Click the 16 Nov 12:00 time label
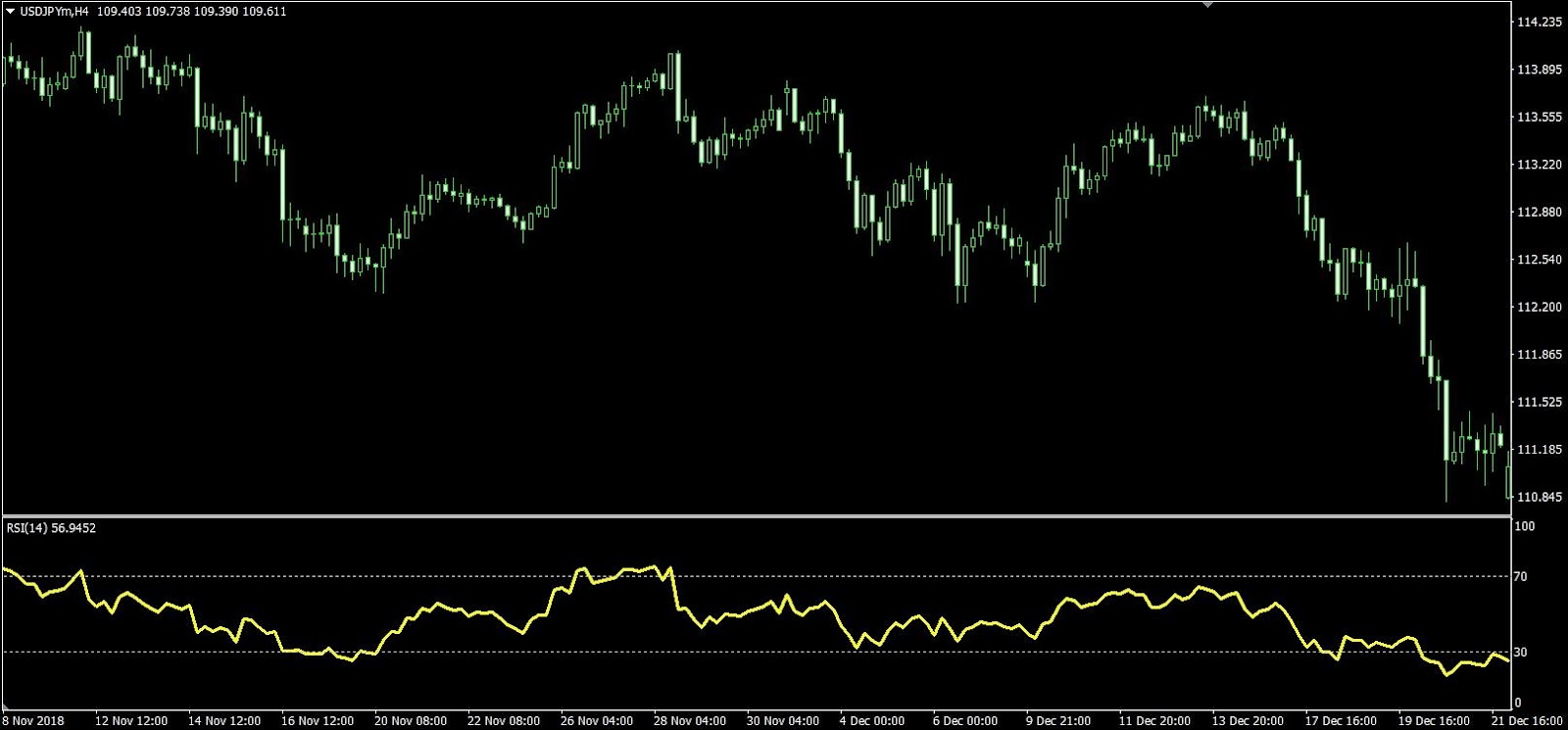 pyautogui.click(x=318, y=721)
